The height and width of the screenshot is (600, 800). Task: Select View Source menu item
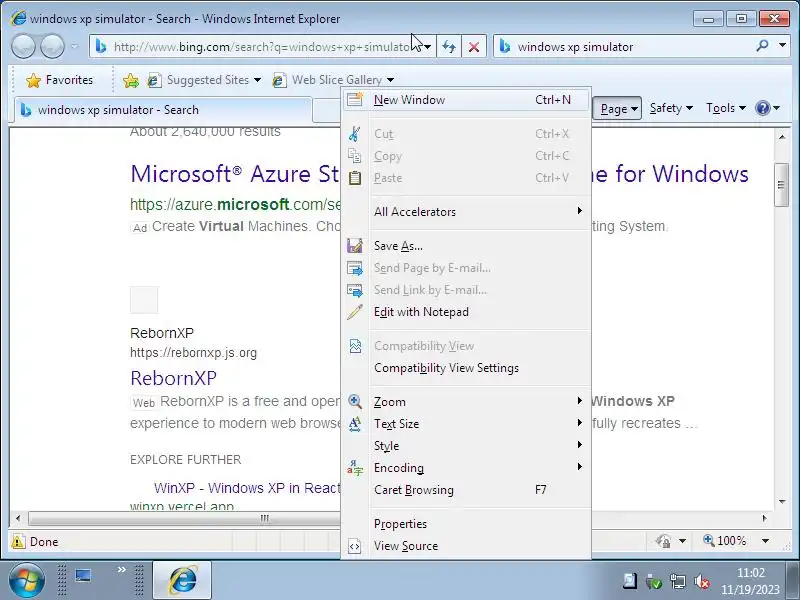pos(466,546)
